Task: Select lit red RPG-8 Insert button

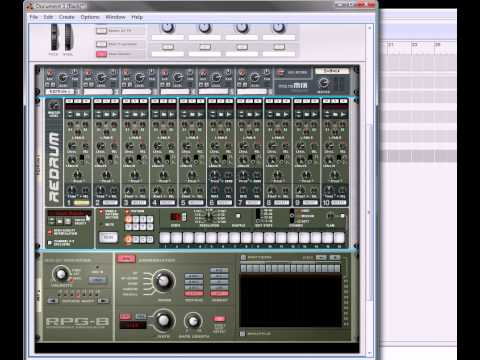Action: click(219, 294)
